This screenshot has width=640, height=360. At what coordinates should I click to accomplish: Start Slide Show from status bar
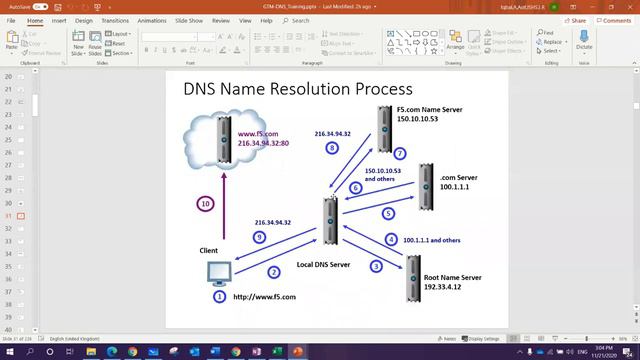click(x=555, y=339)
